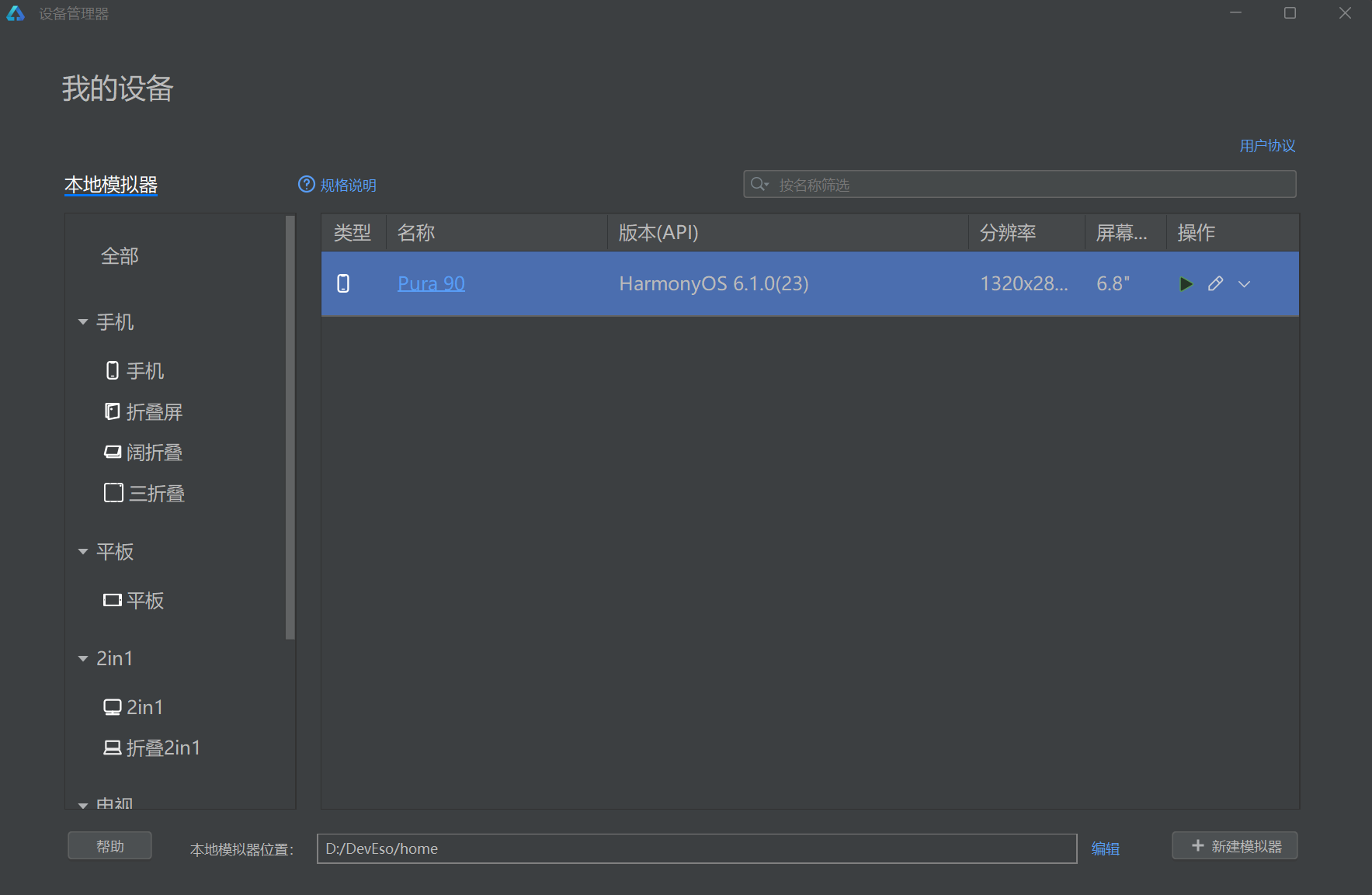
Task: Focus the D:/DevEso/home location field
Action: click(696, 848)
